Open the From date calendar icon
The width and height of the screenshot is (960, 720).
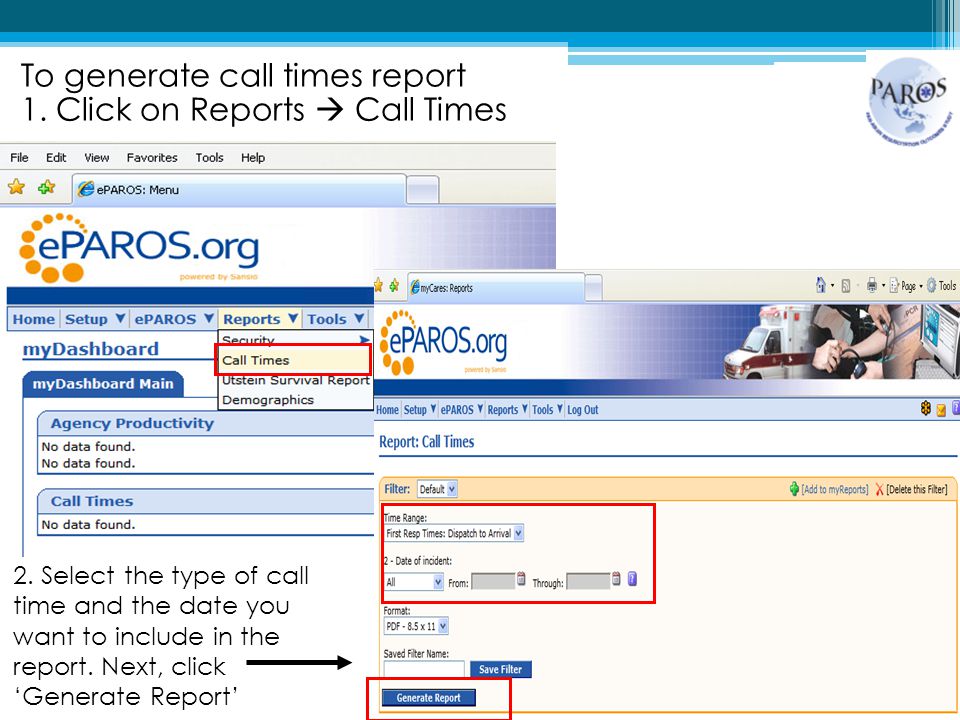tap(521, 579)
